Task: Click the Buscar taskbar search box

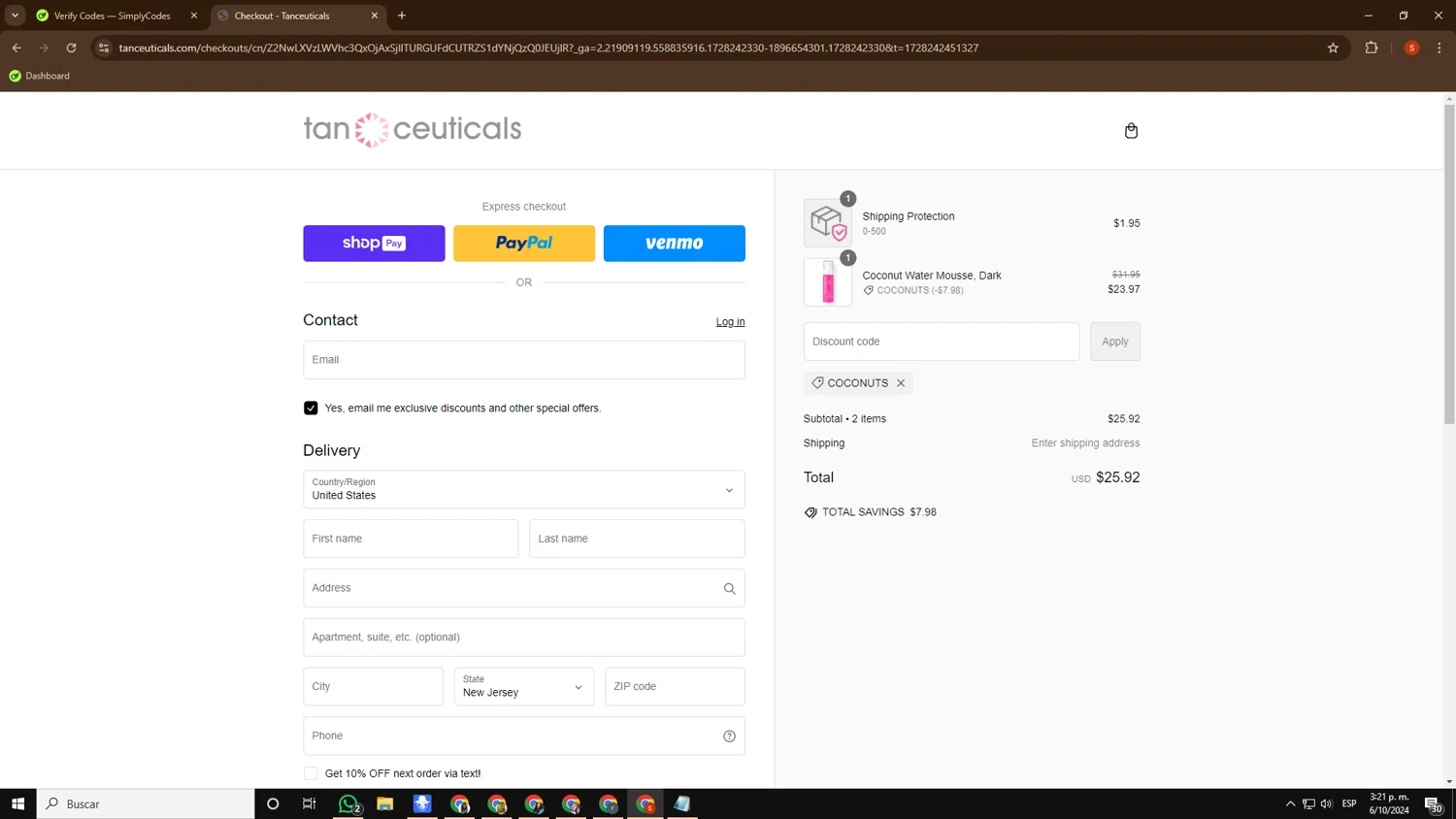Action: (146, 803)
